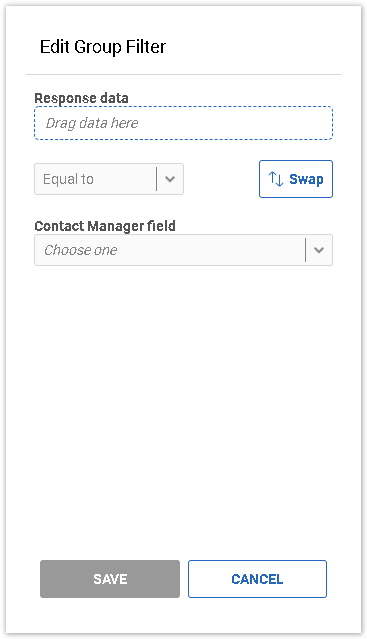
Task: Click the Choose one placeholder text
Action: coord(81,250)
